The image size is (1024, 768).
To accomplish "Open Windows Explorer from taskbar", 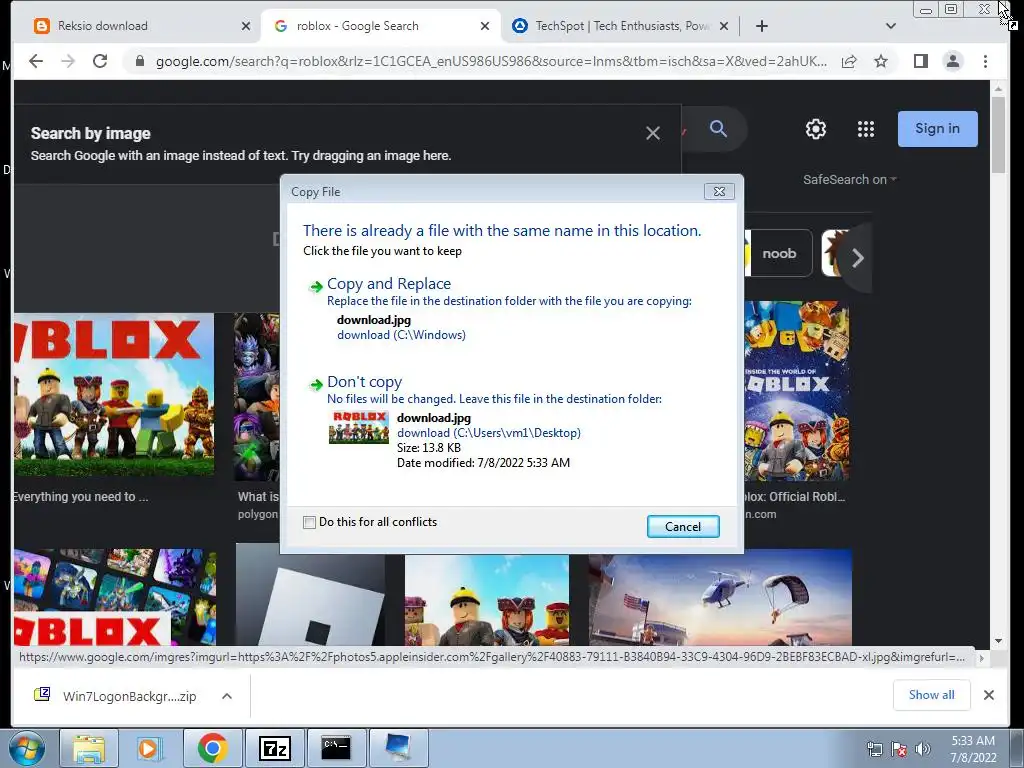I will click(89, 748).
